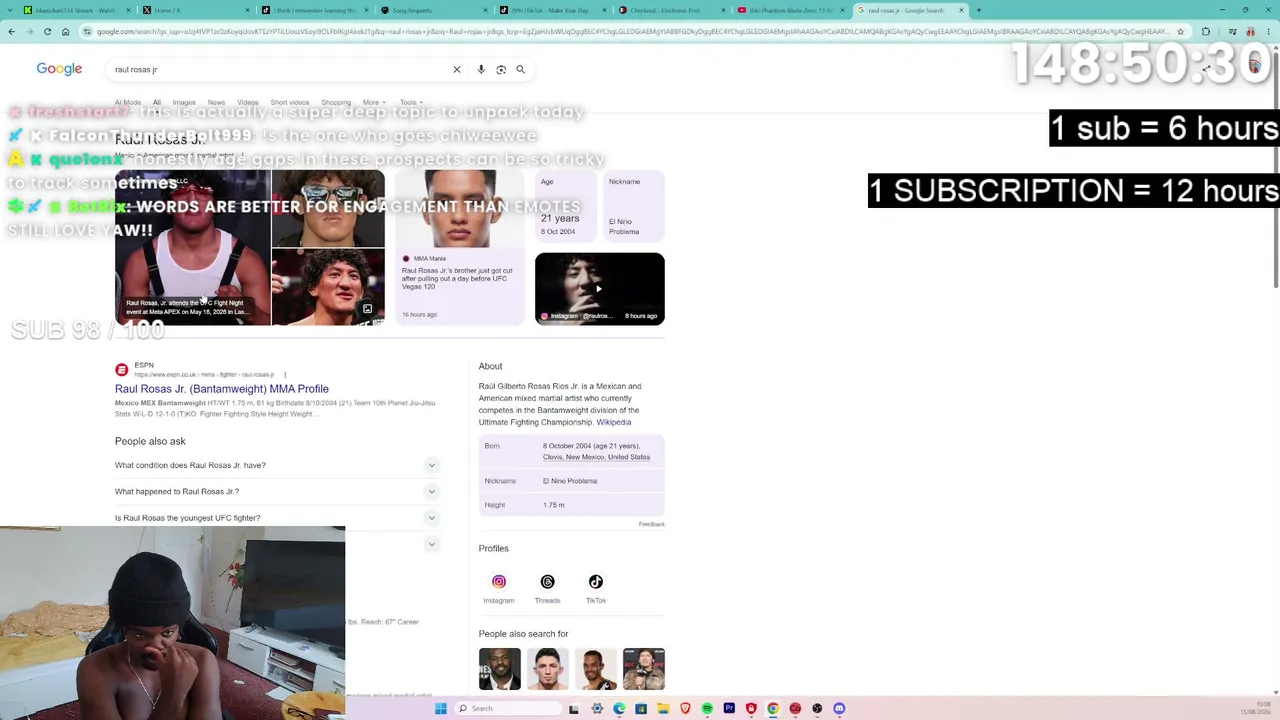Screen dimensions: 1280x720
Task: Open the TikTok profile icon
Action: coord(596,582)
